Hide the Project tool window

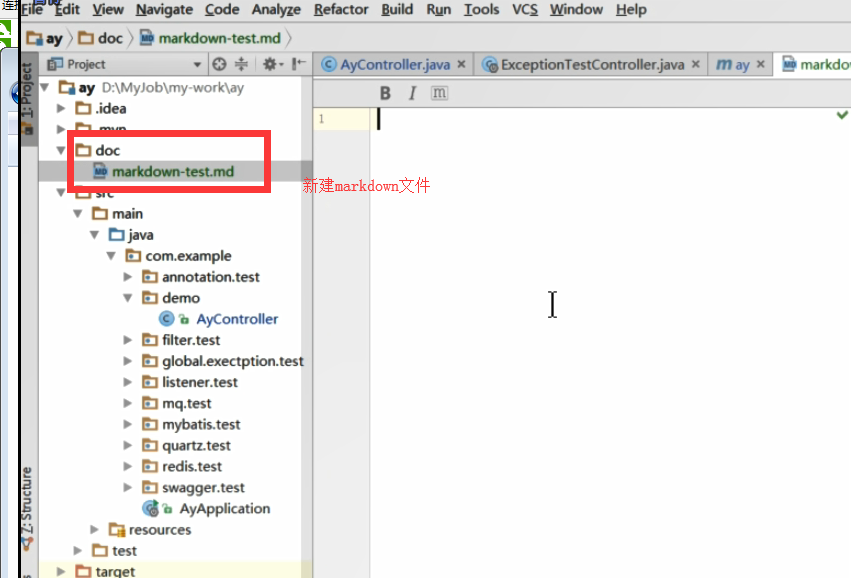299,65
